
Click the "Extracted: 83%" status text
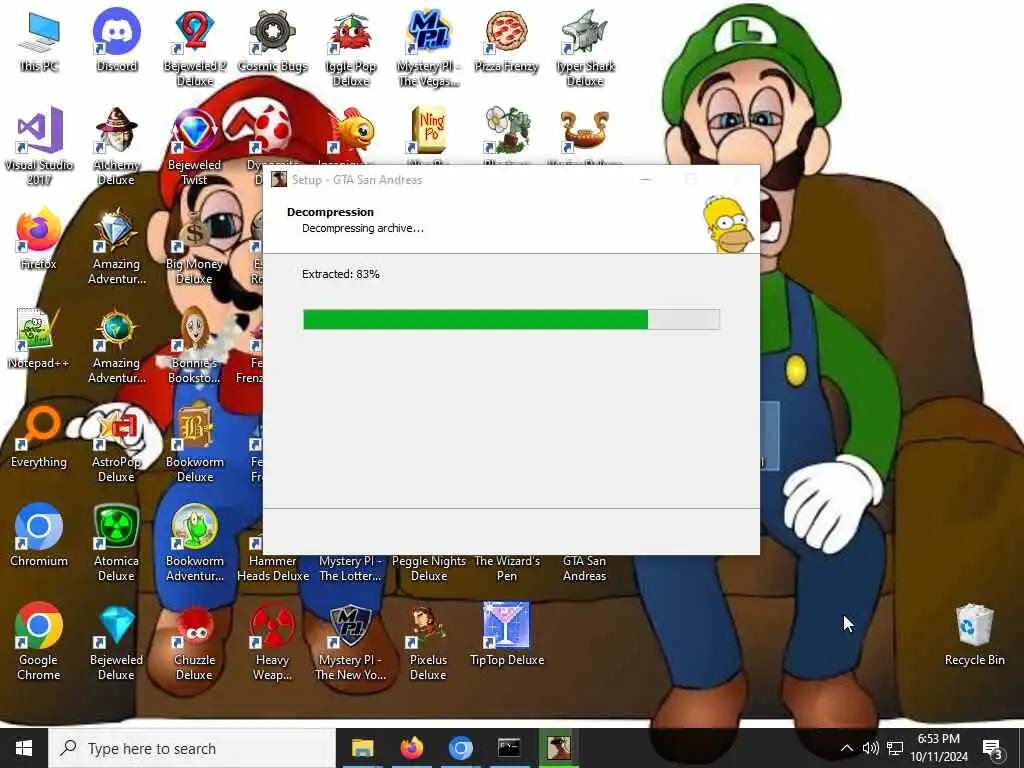(x=340, y=274)
